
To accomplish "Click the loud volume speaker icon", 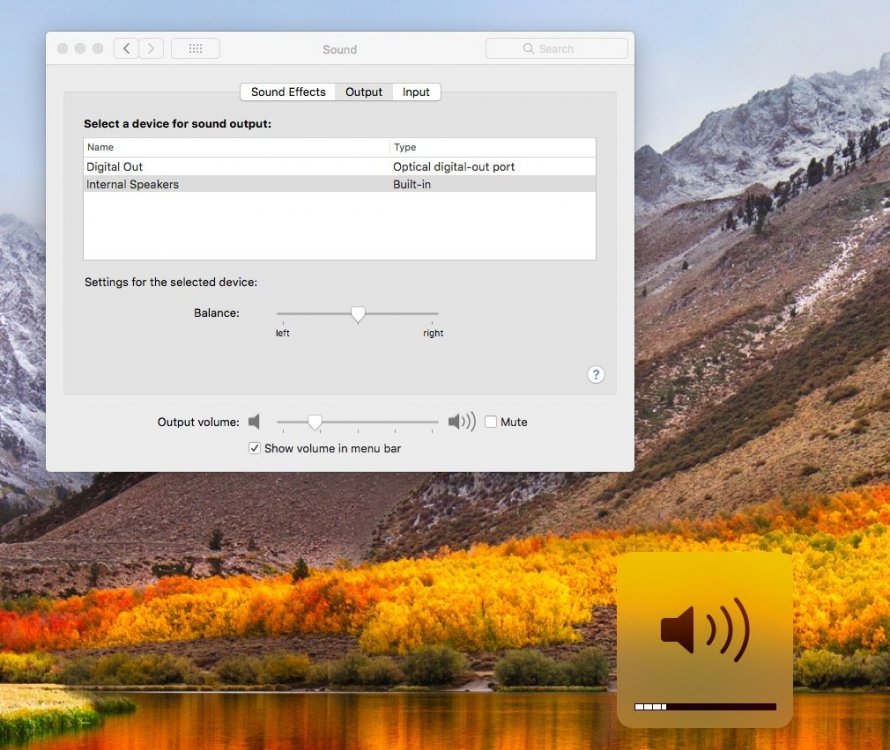I will click(x=461, y=421).
